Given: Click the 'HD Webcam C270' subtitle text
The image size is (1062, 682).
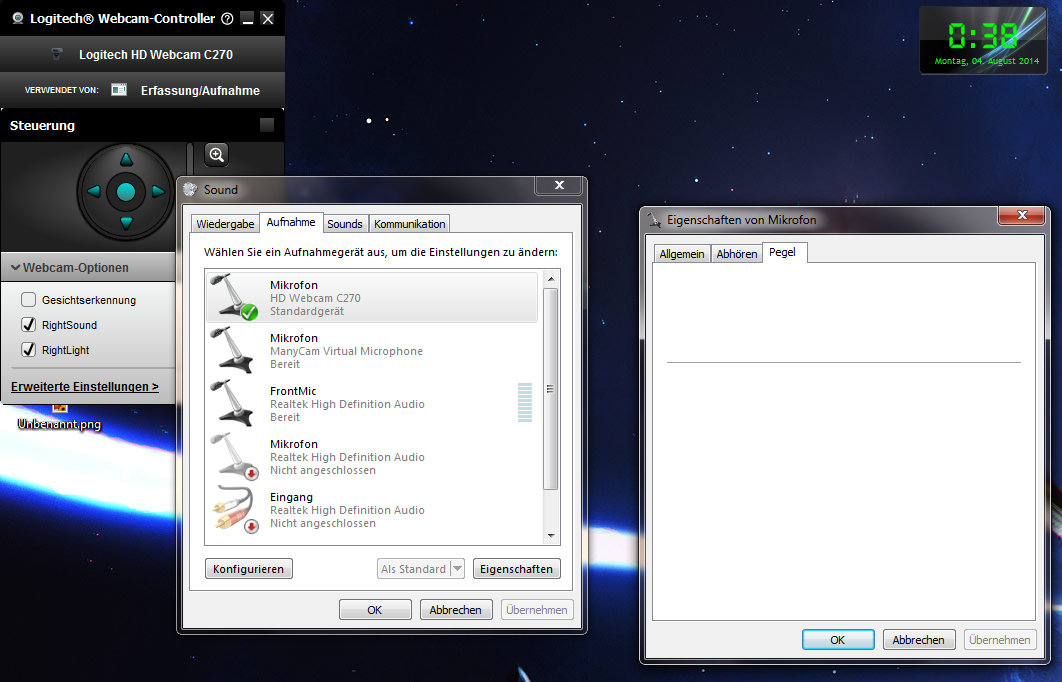Looking at the screenshot, I should coord(315,298).
